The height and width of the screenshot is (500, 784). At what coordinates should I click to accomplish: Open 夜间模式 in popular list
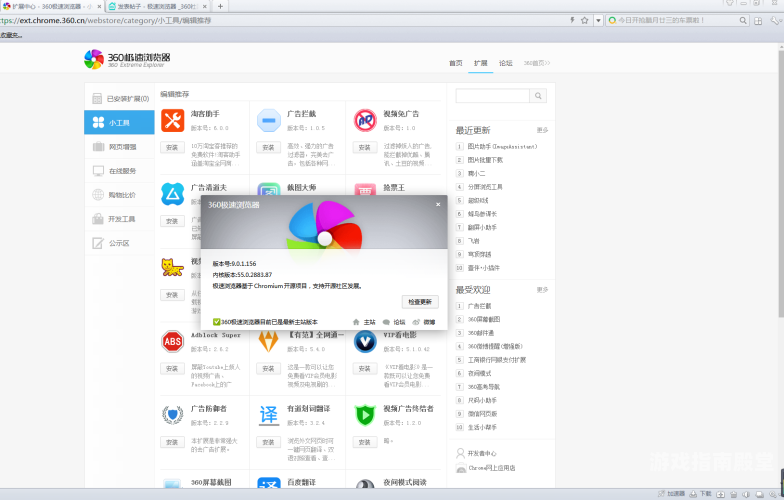coord(479,373)
